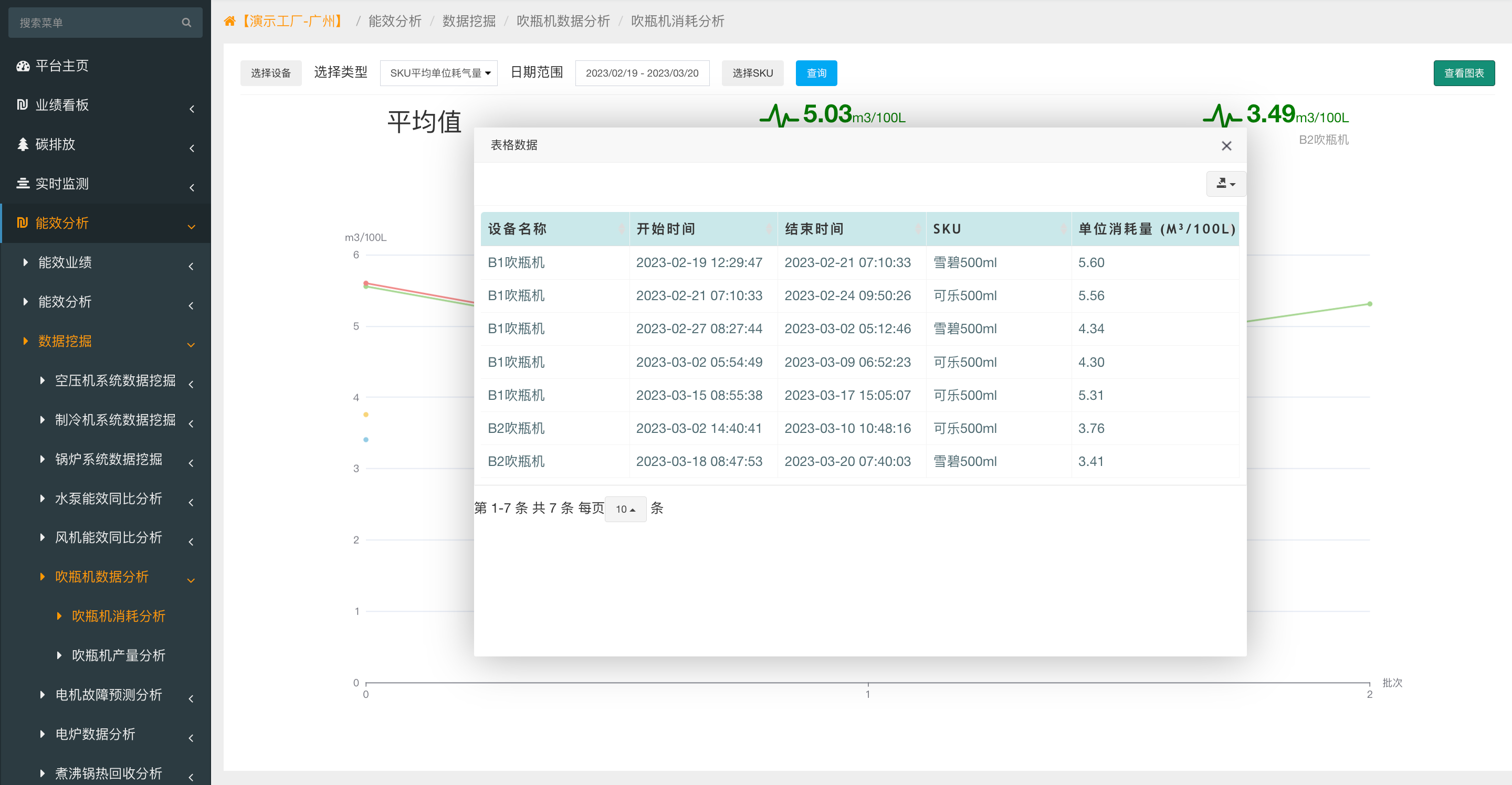
Task: Click the green 查看图表 button
Action: [1464, 73]
